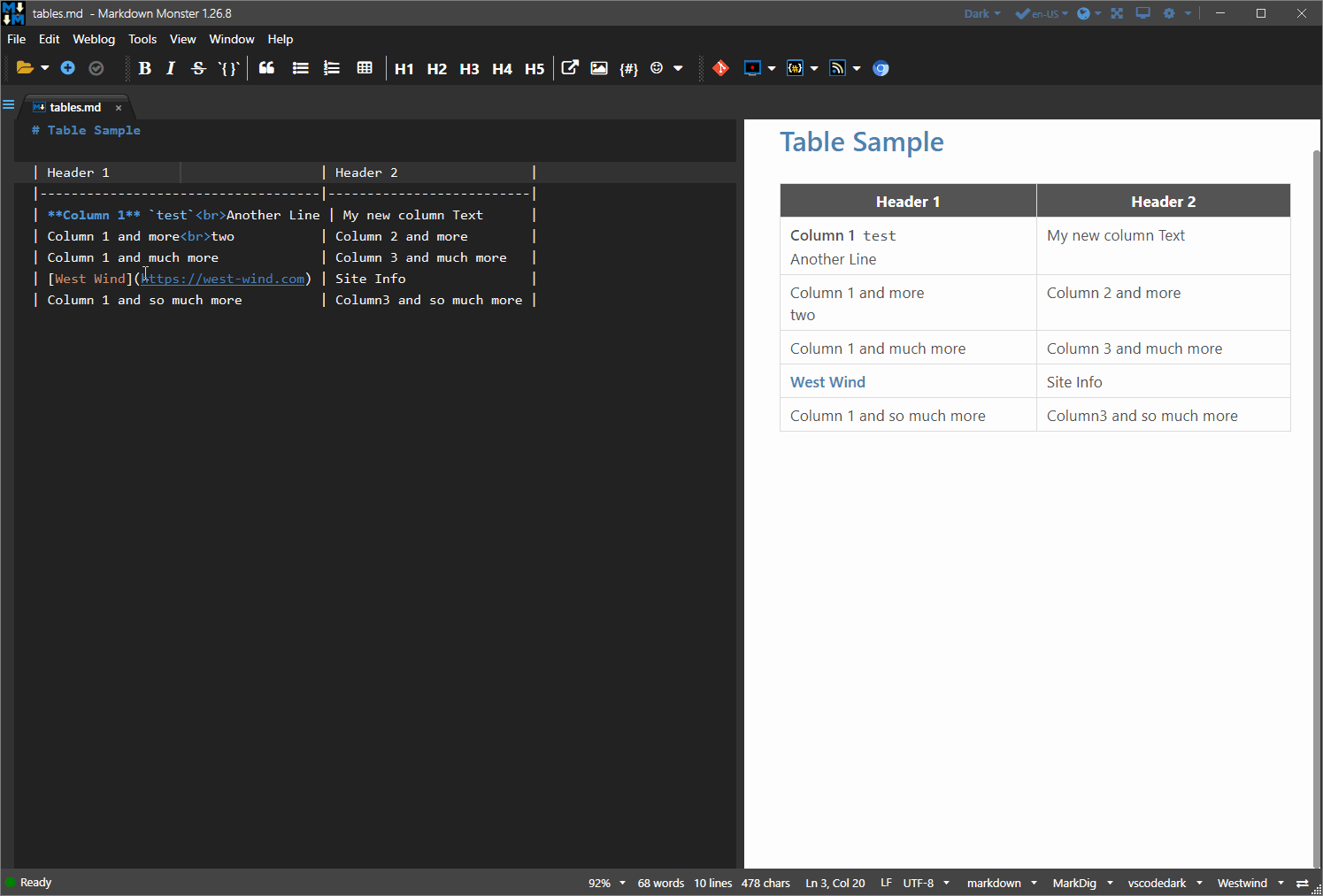Image resolution: width=1323 pixels, height=896 pixels.
Task: Insert a hyperlink with the link icon
Action: coord(570,68)
